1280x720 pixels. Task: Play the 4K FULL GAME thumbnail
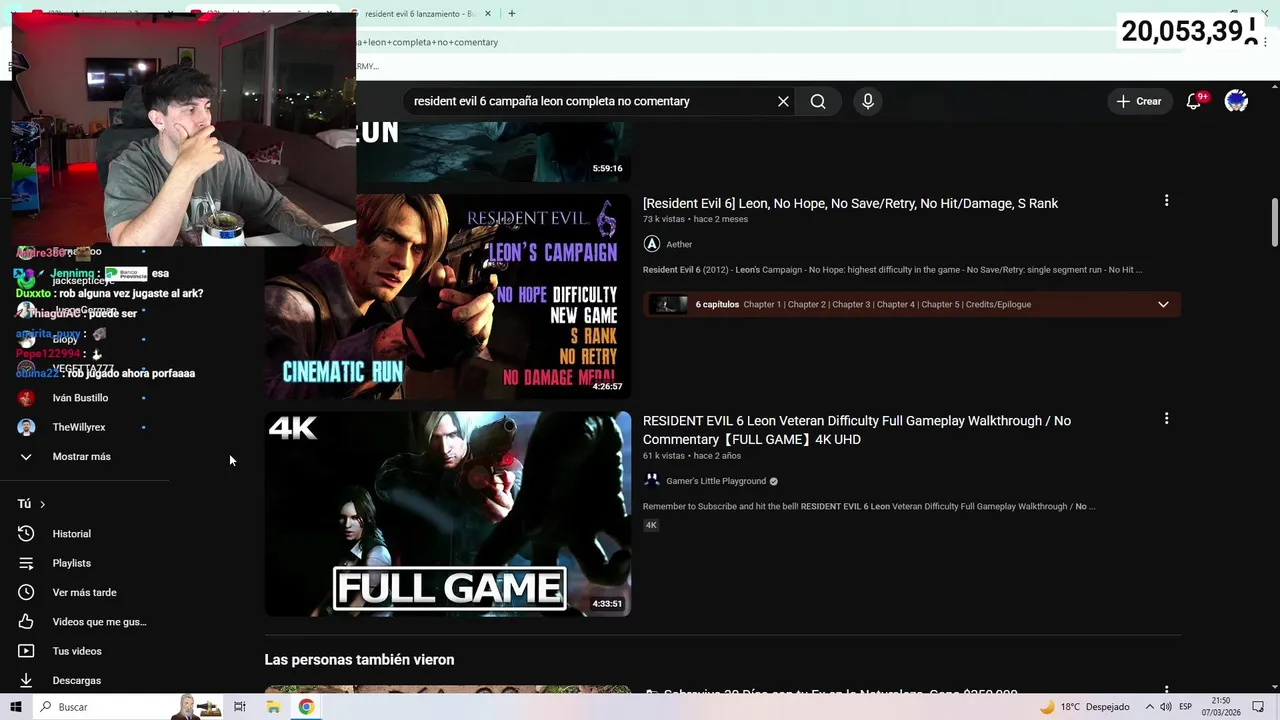447,514
